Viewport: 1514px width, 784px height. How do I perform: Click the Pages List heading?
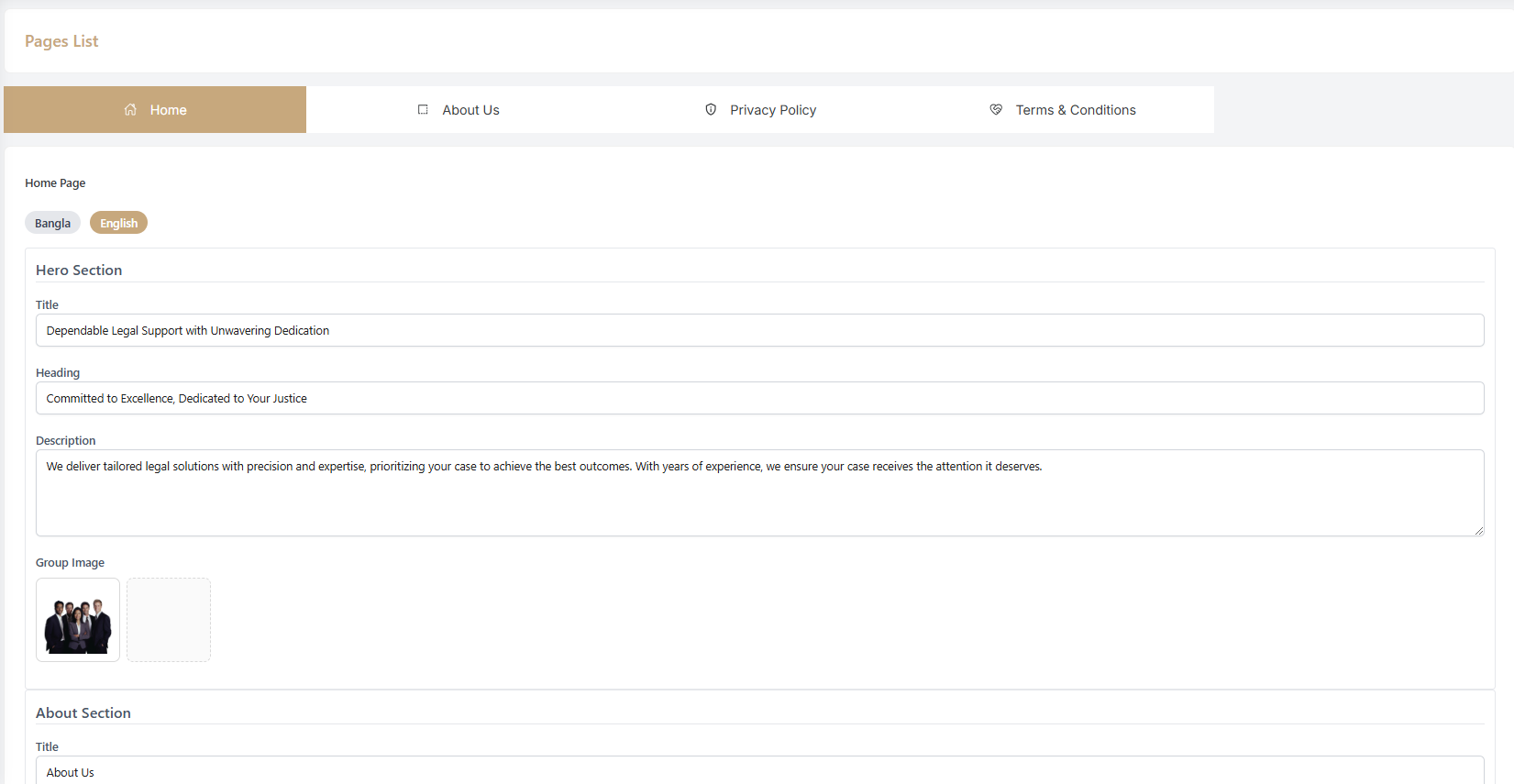point(61,41)
